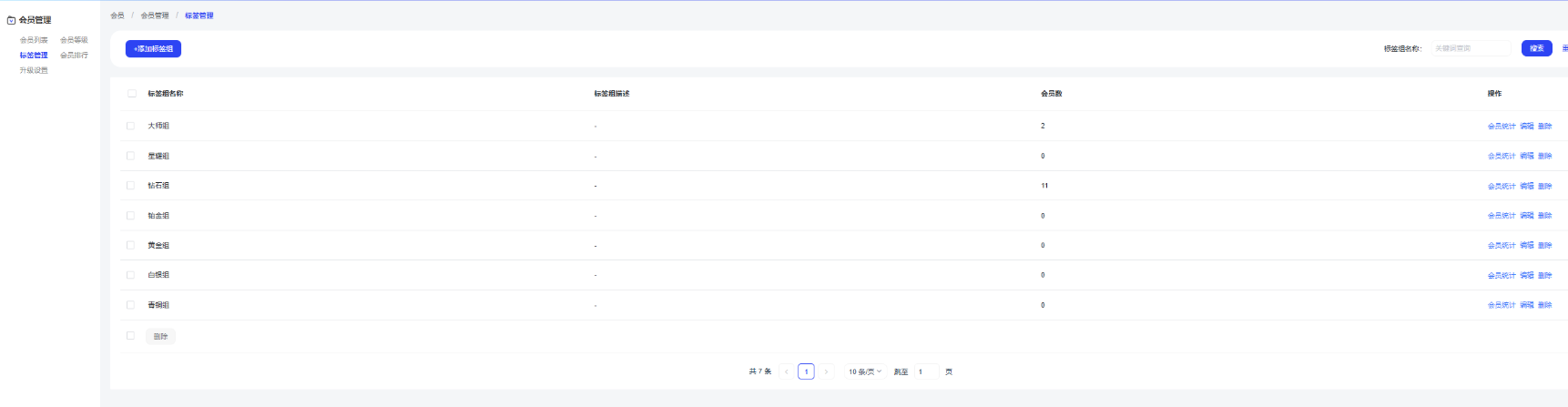1568x407 pixels.
Task: Click the 会员管理 sidebar section icon
Action: 11,20
